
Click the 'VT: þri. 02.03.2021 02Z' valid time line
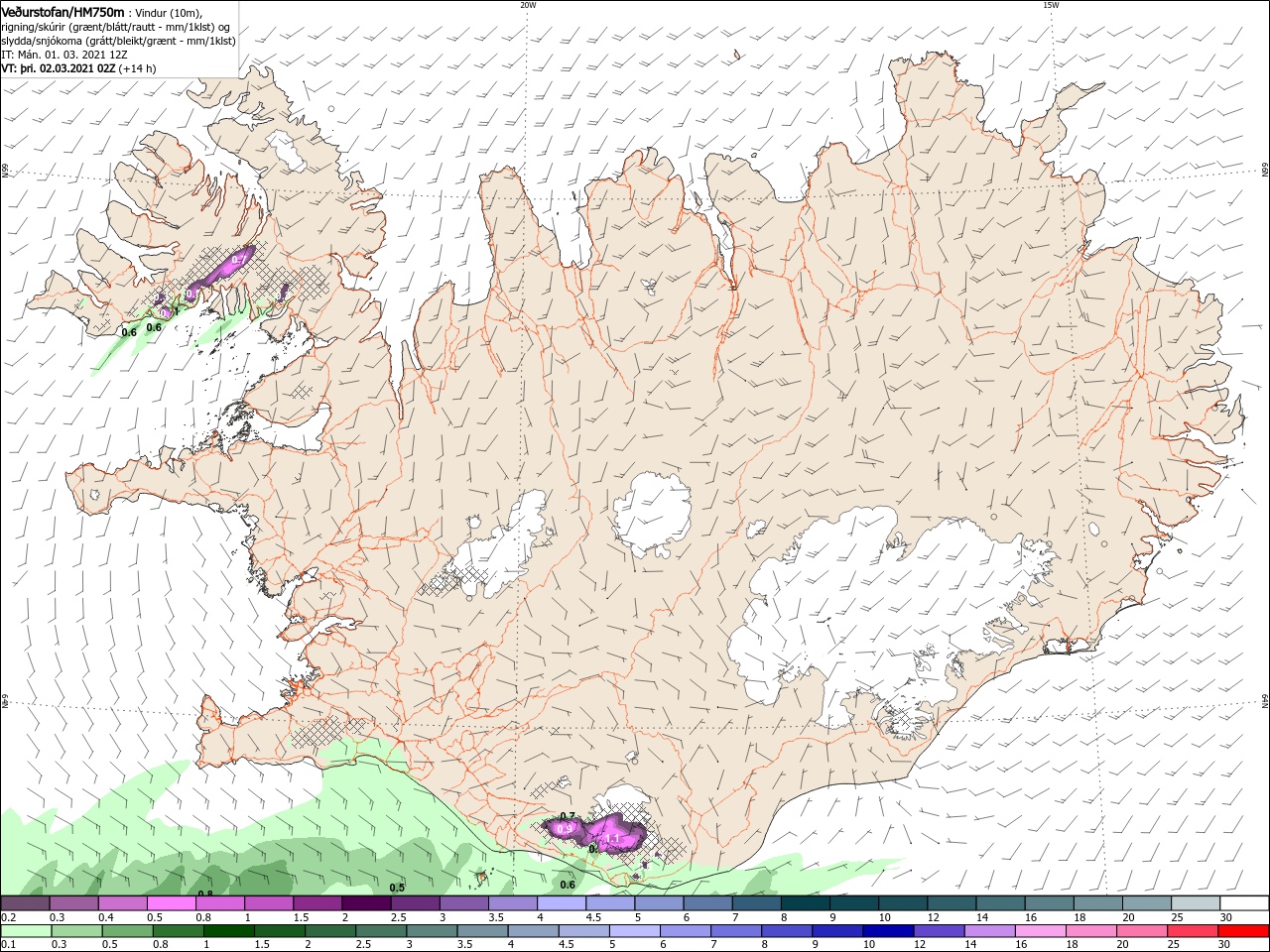click(78, 69)
